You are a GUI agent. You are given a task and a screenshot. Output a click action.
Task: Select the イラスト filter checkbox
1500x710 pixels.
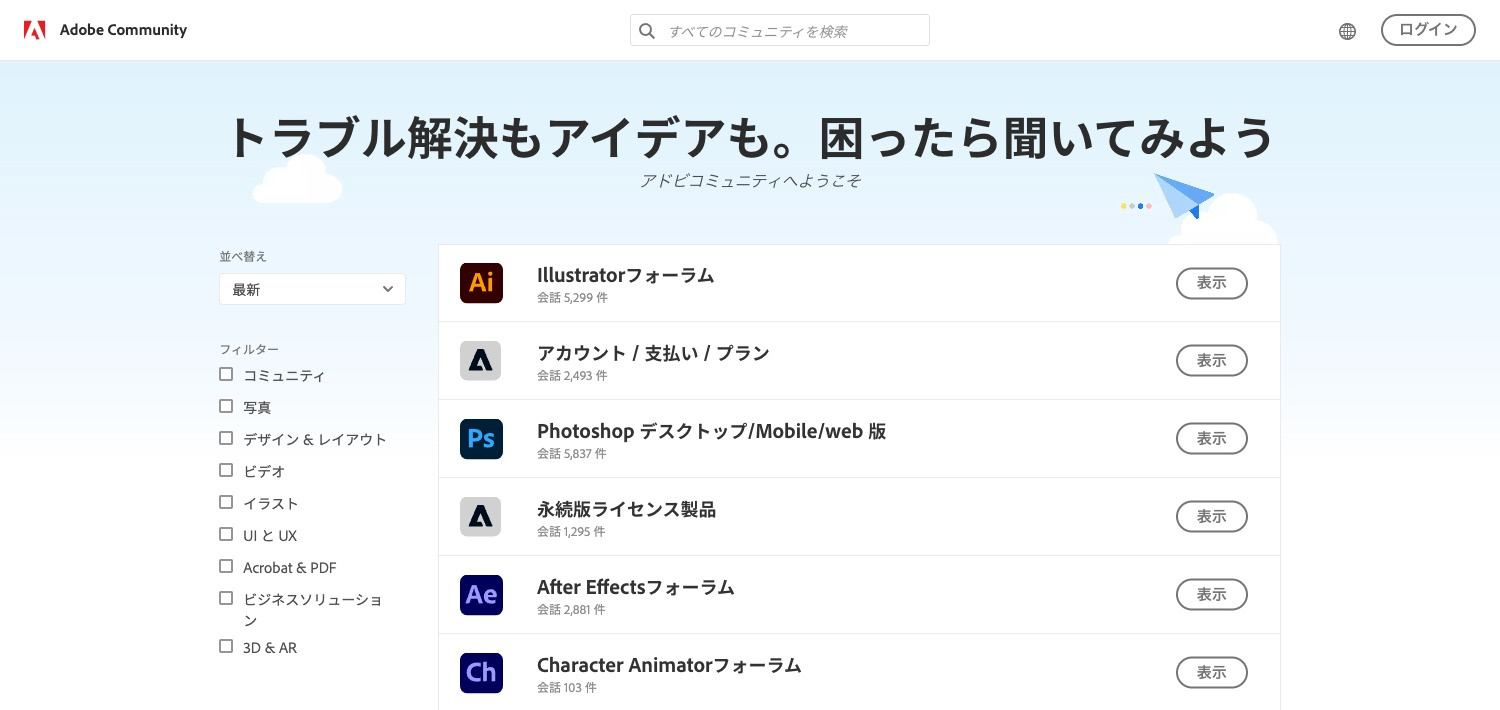click(x=226, y=502)
